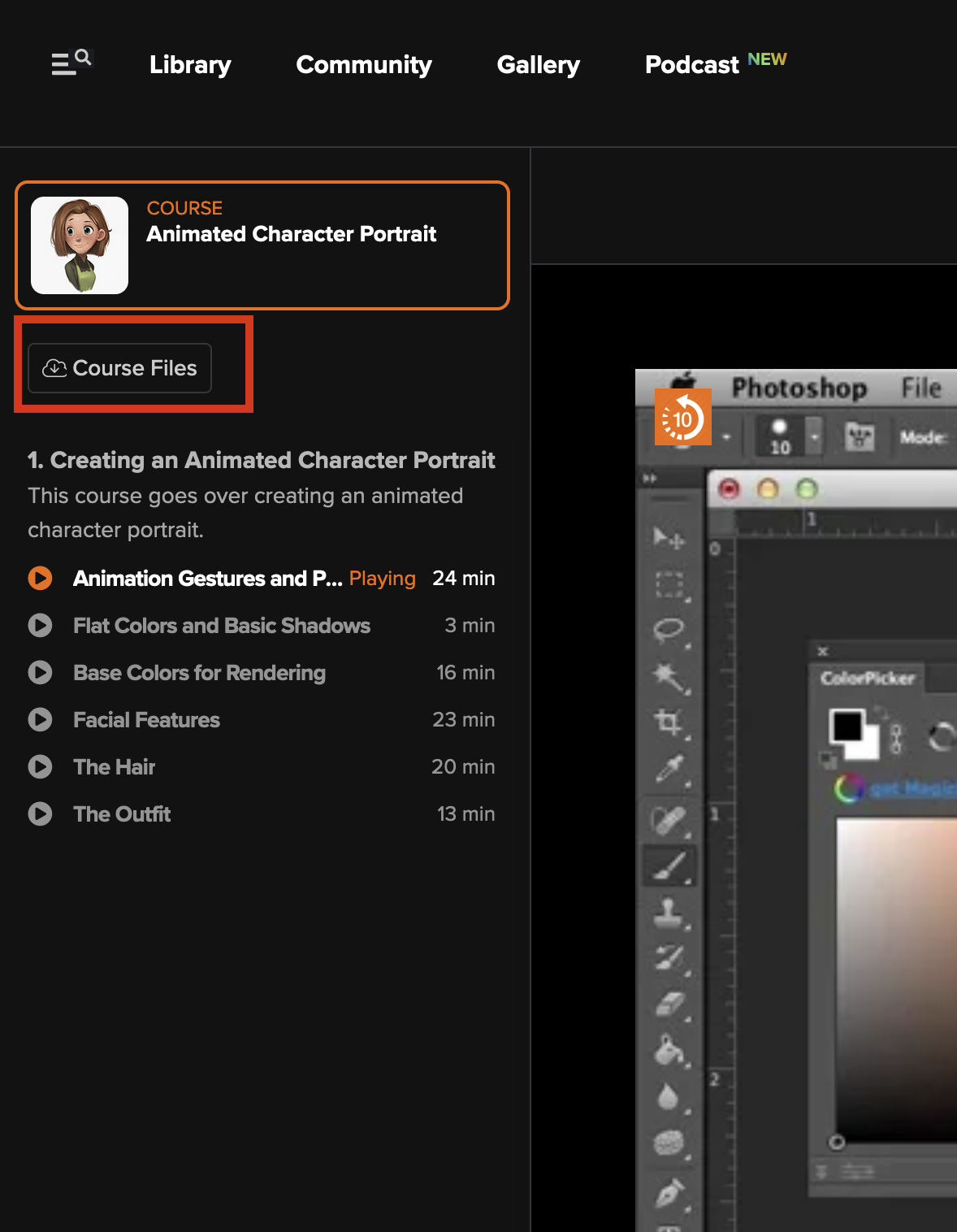The width and height of the screenshot is (957, 1232).
Task: Select the Animated Character Portrait course thumbnail
Action: [x=80, y=245]
